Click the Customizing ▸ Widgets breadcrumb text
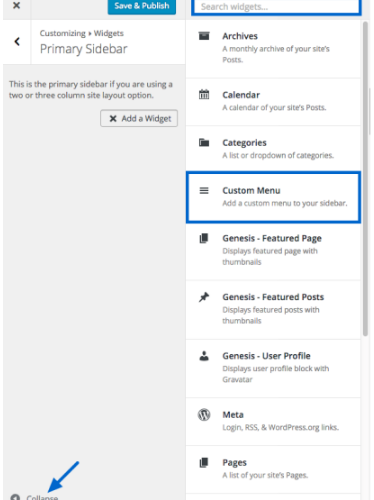The height and width of the screenshot is (500, 374). [x=82, y=33]
